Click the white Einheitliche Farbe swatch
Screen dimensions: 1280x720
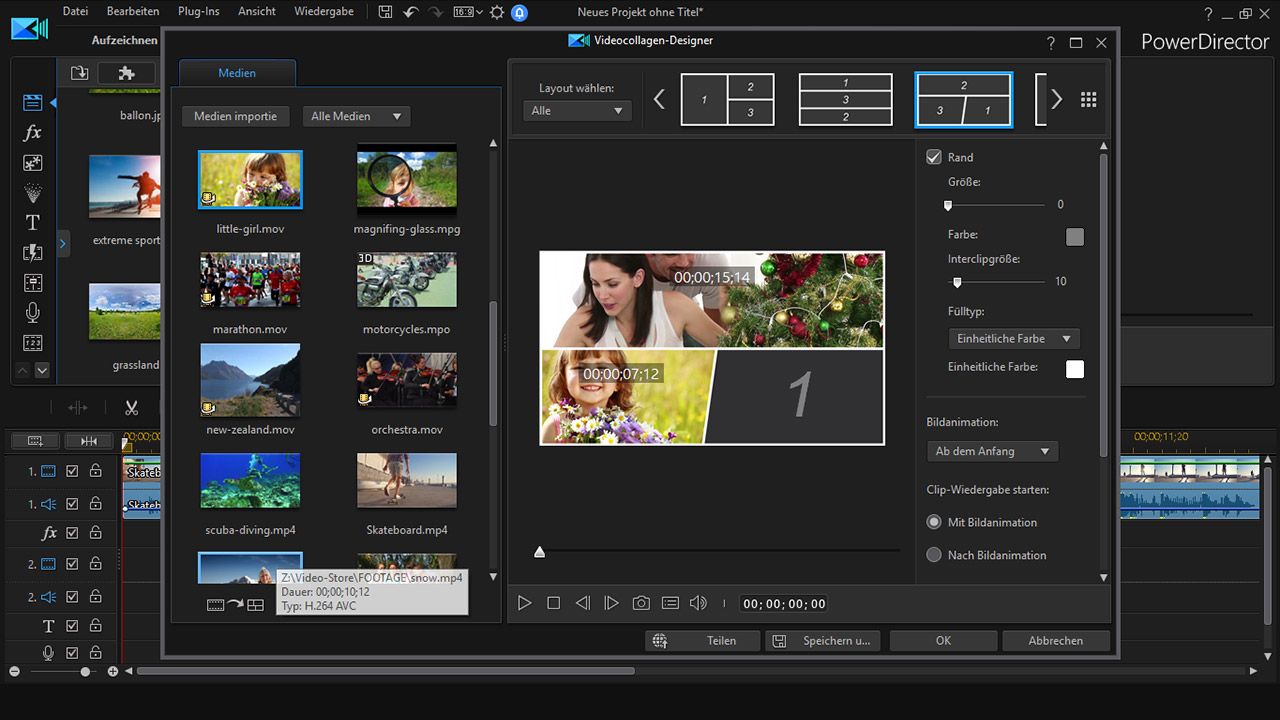pyautogui.click(x=1075, y=369)
